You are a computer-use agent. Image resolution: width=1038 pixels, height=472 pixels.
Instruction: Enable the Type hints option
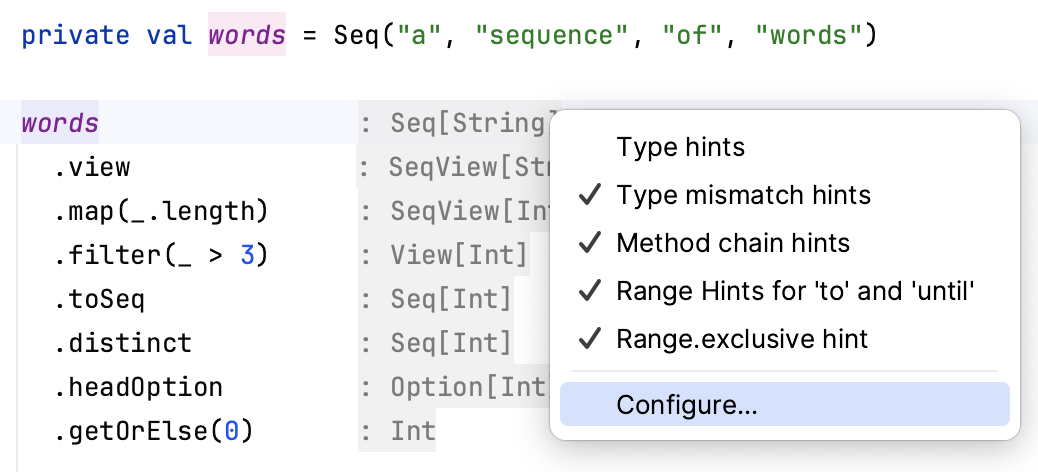(x=680, y=147)
